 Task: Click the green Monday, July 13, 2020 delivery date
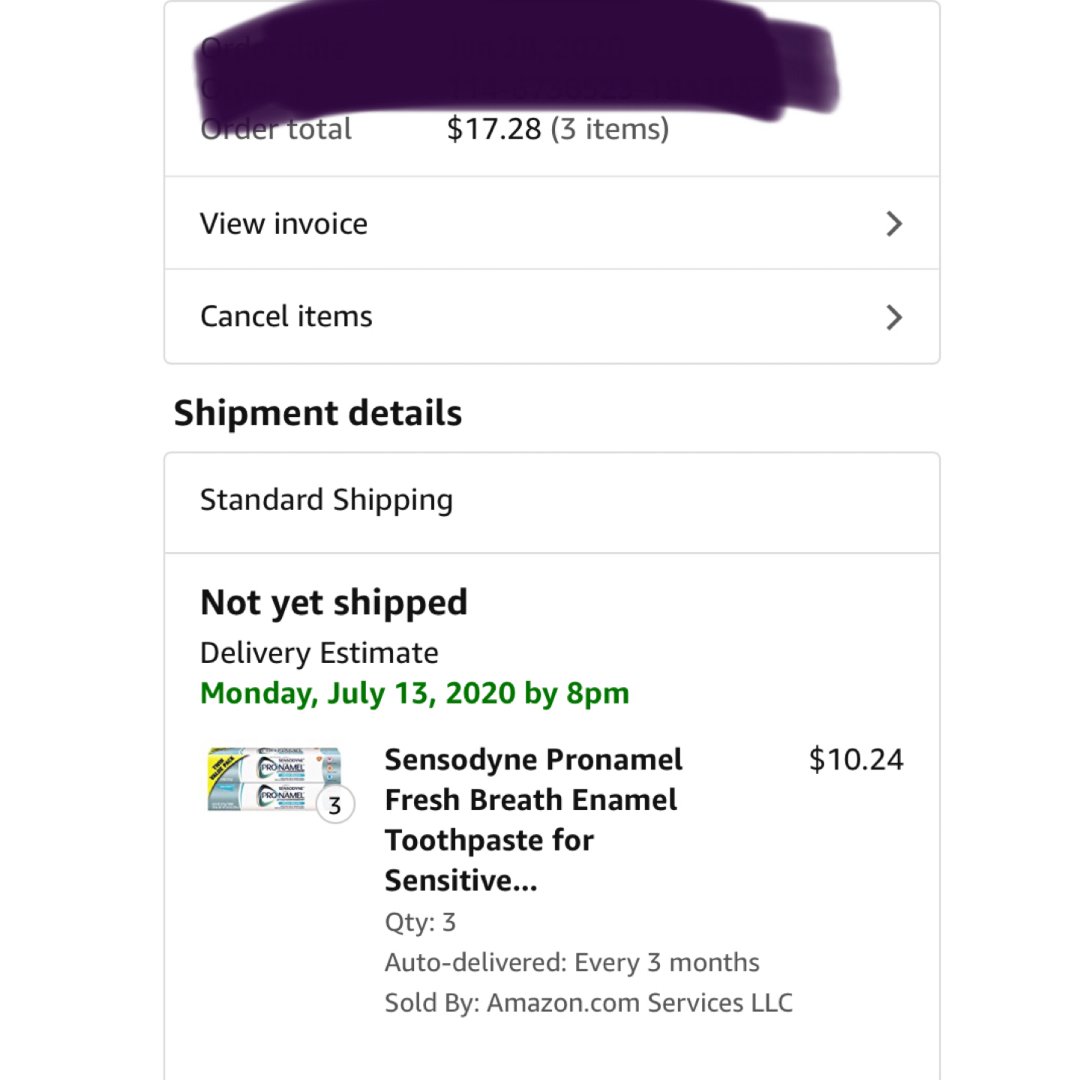tap(414, 693)
